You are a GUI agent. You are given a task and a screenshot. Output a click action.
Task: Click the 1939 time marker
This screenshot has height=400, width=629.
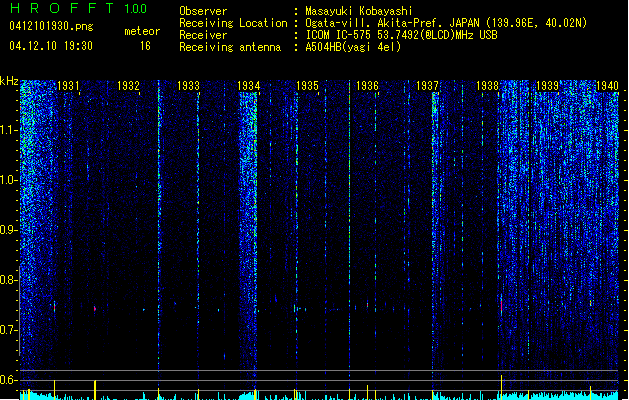[x=548, y=86]
